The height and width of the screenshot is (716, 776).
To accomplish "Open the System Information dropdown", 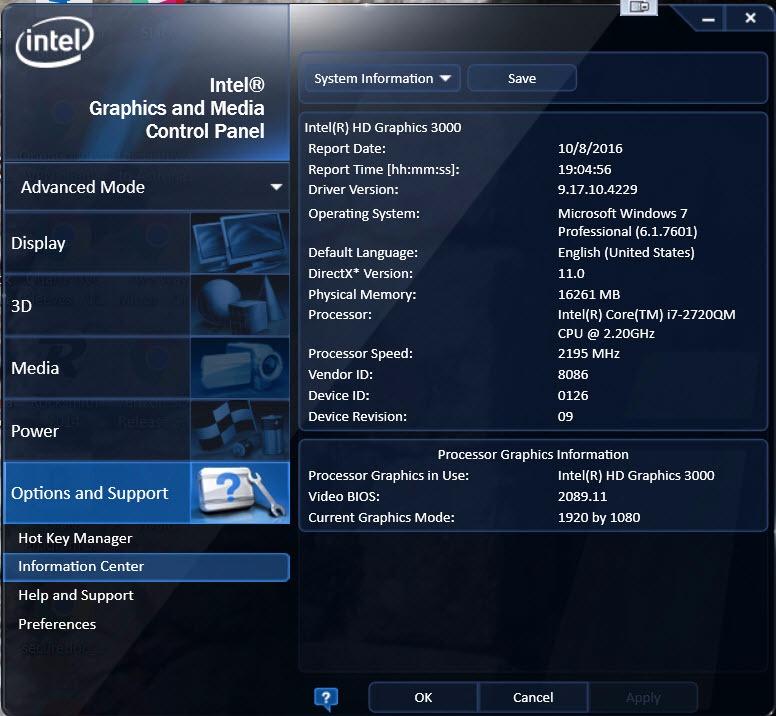I will [x=382, y=79].
